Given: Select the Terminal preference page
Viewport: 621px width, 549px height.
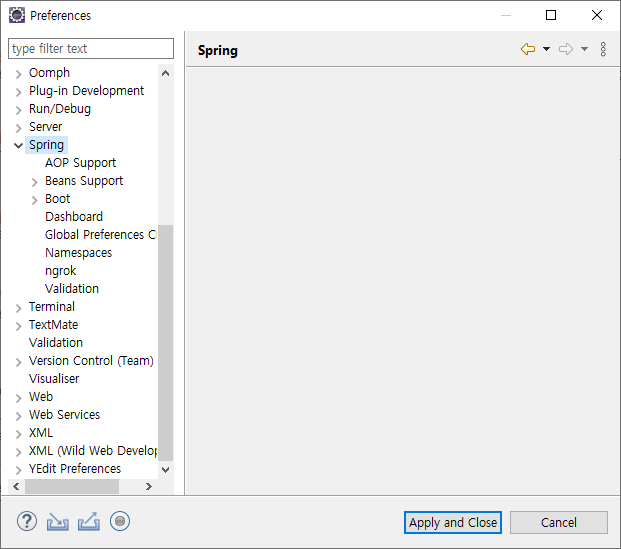Looking at the screenshot, I should click(x=51, y=307).
